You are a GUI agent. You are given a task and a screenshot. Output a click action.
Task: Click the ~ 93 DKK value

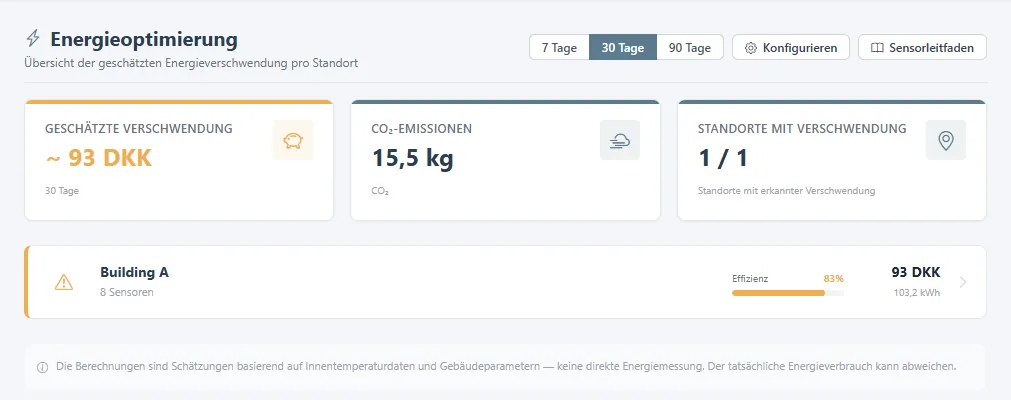(99, 158)
